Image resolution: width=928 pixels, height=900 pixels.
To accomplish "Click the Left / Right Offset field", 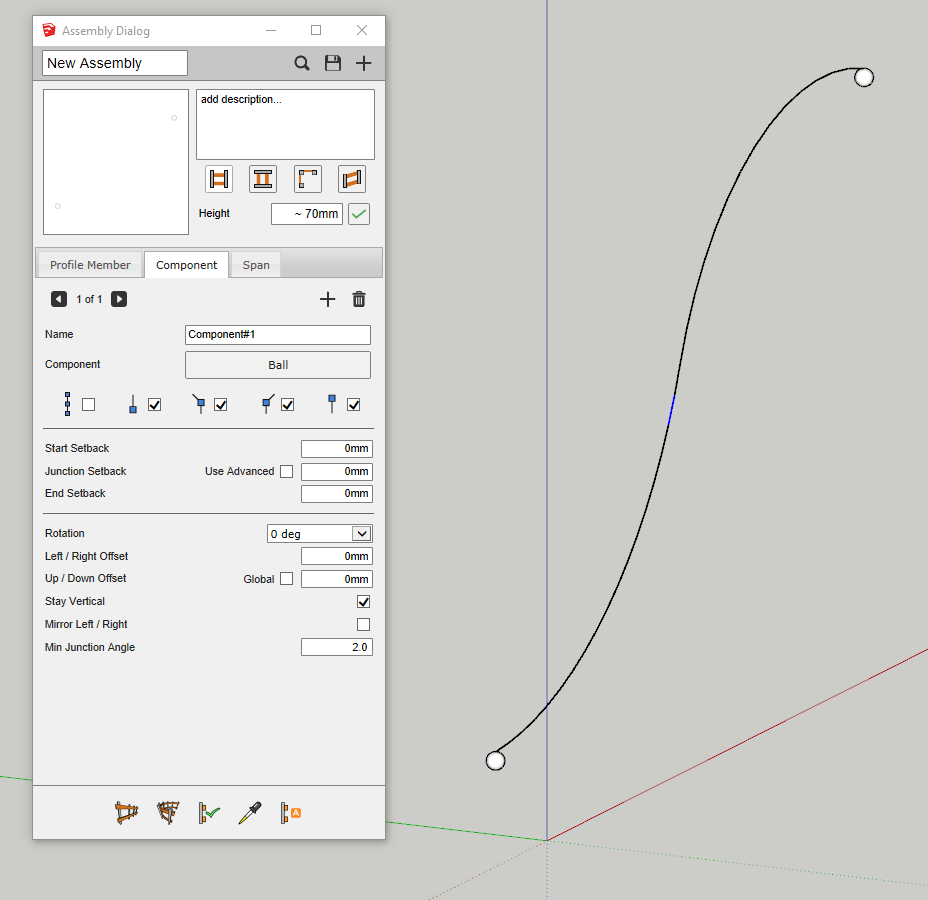I will point(337,556).
